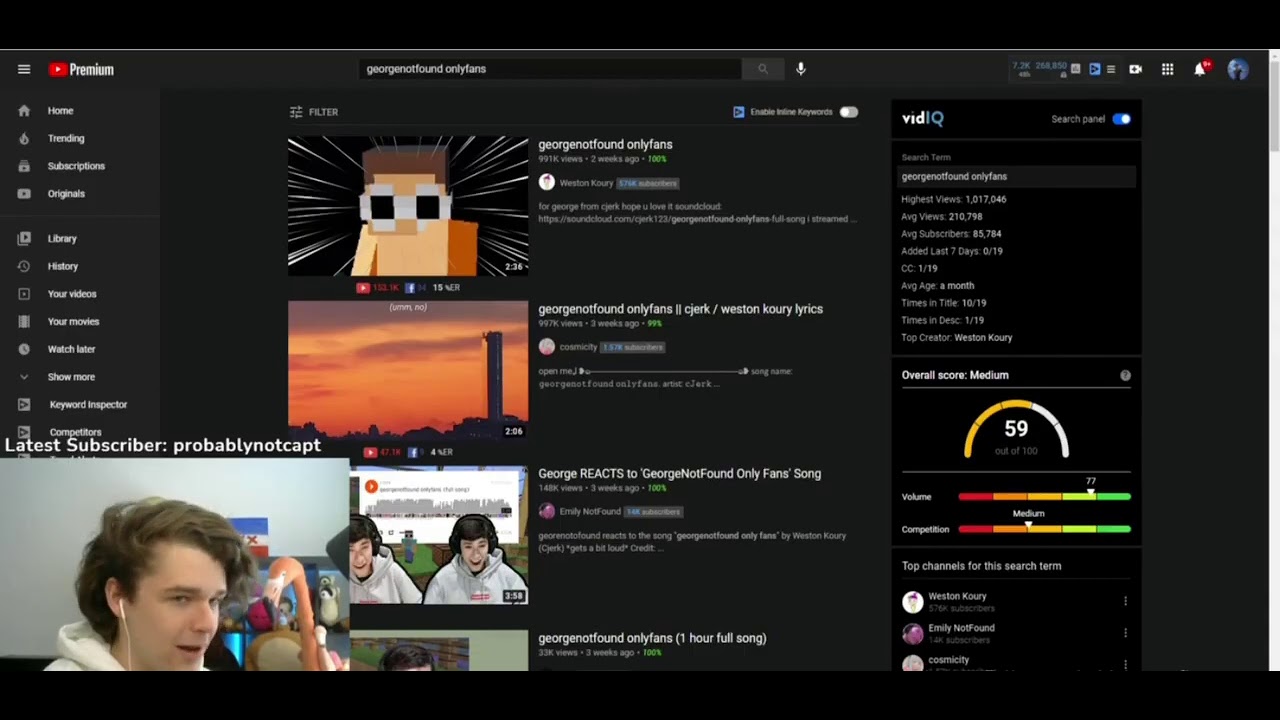Go to the YouTube Premium logo home

[x=81, y=69]
